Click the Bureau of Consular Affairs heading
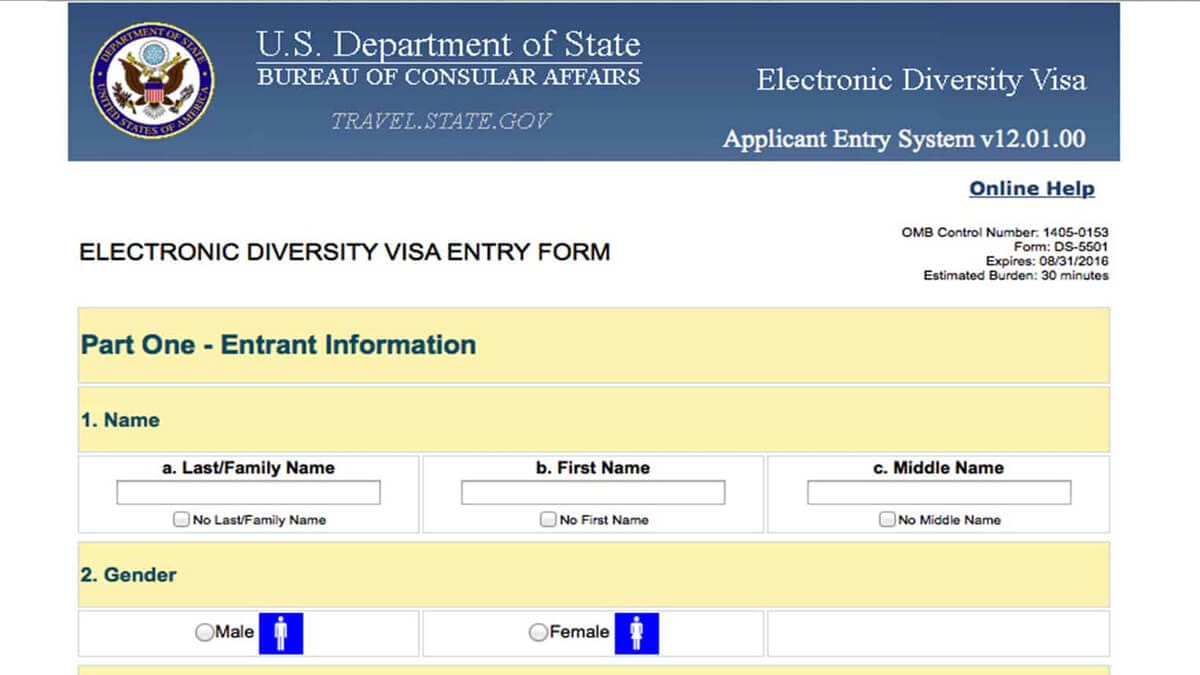The height and width of the screenshot is (675, 1200). [448, 78]
